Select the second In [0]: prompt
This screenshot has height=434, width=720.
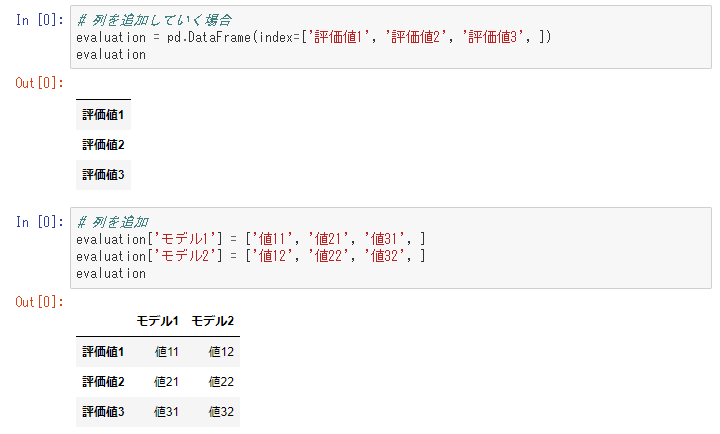tap(39, 222)
